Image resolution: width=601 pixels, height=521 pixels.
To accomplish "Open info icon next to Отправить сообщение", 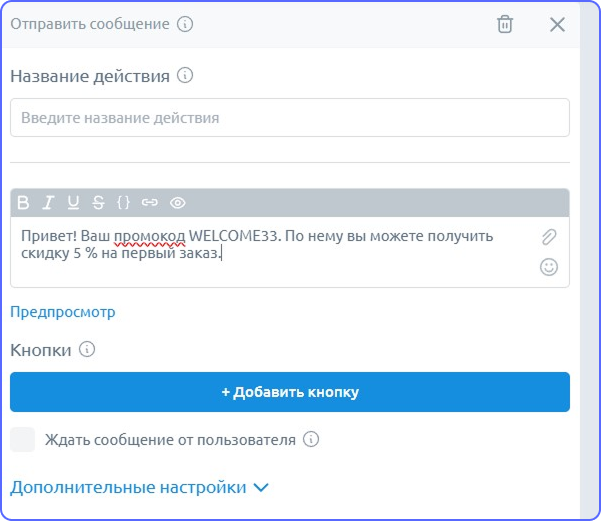I will pyautogui.click(x=185, y=24).
